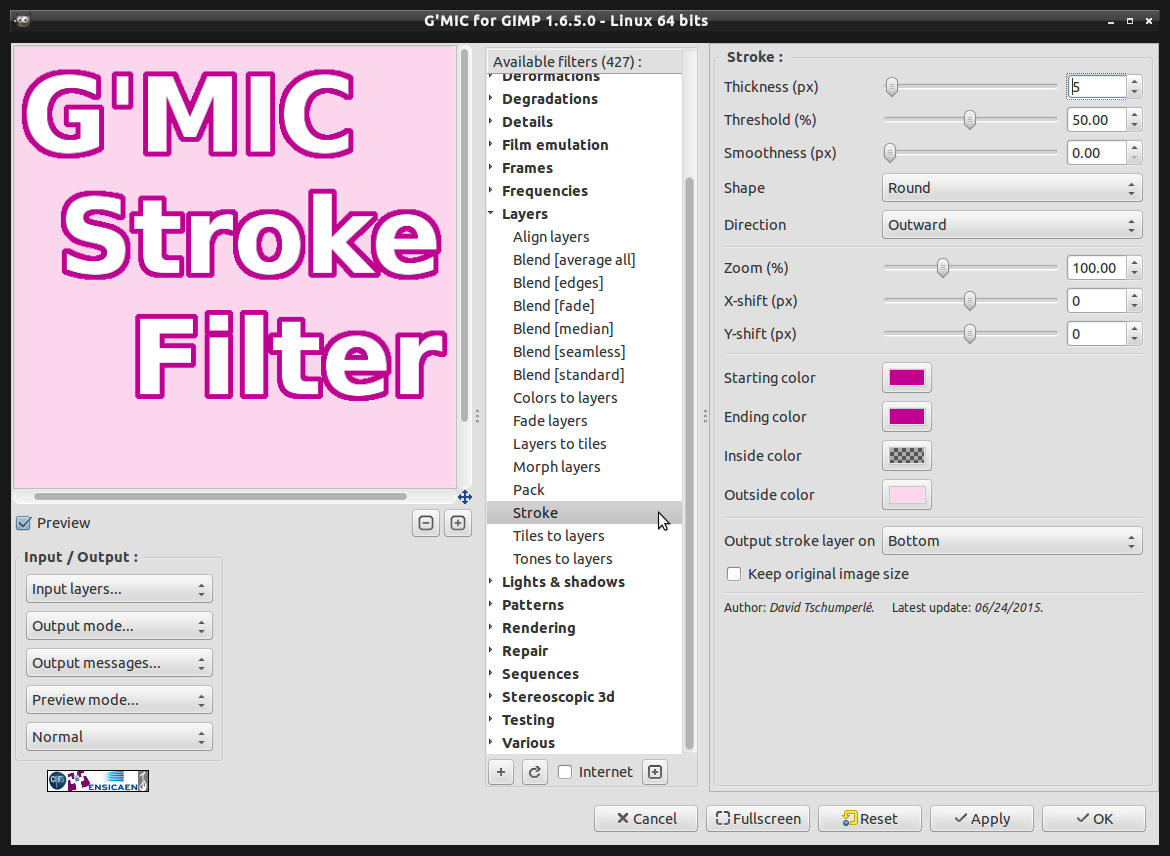Click the Thickness slider handle
This screenshot has height=856, width=1170.
[x=892, y=87]
